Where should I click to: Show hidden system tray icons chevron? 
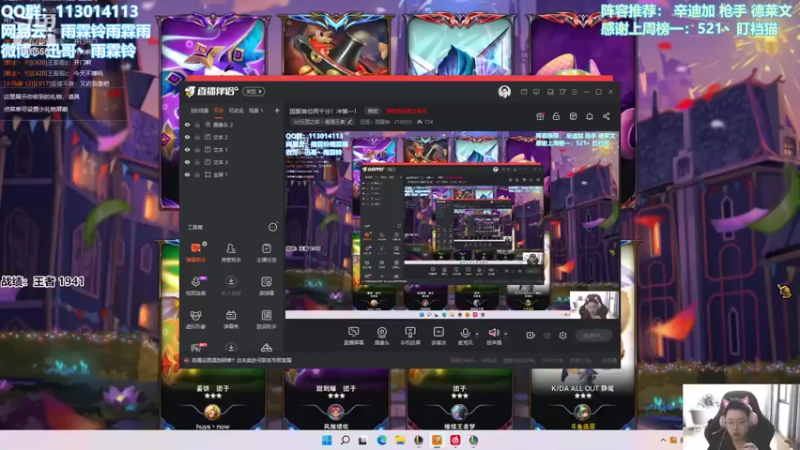click(x=663, y=440)
